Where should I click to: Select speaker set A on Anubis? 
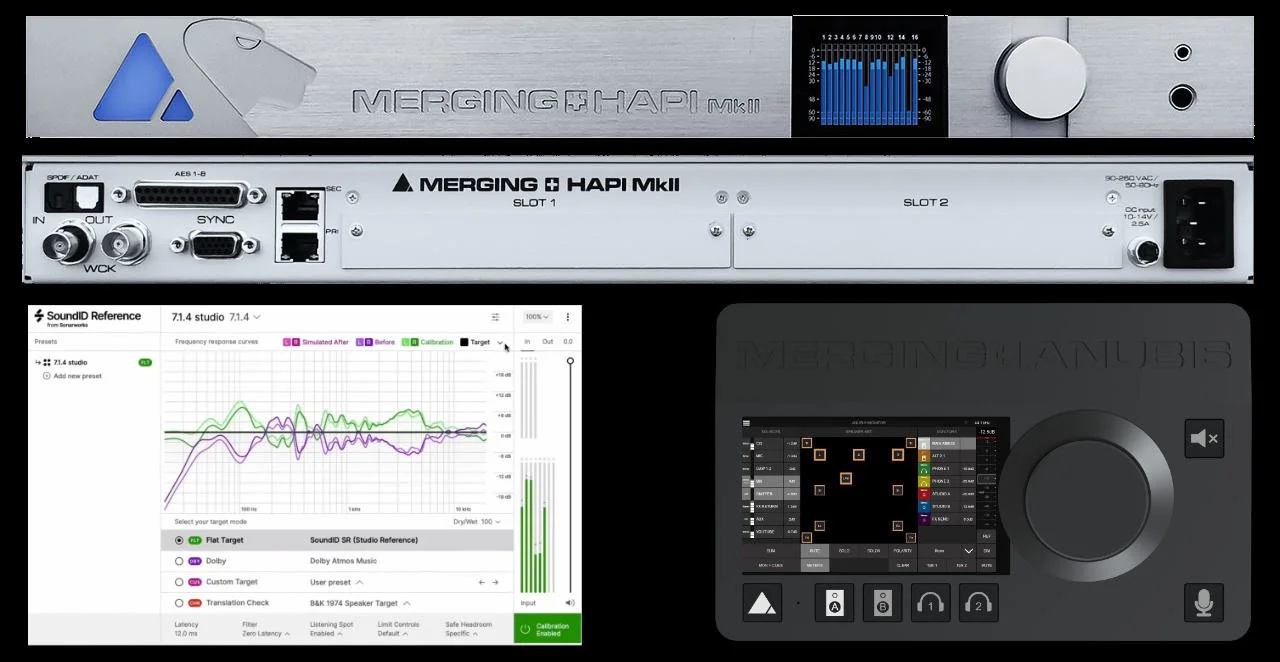pos(834,602)
